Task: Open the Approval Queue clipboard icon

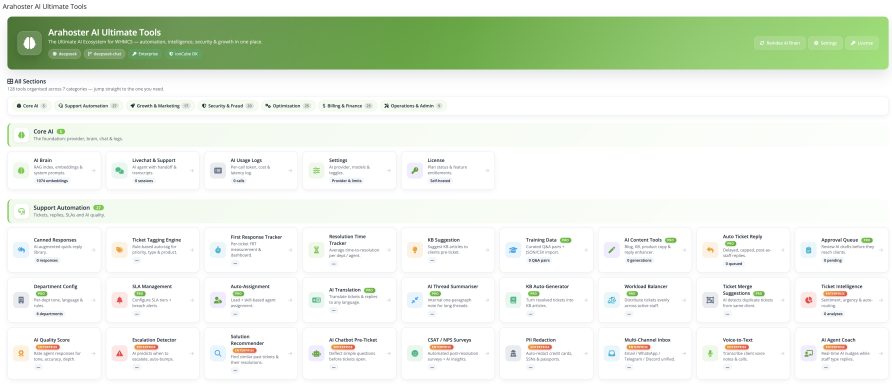Action: (x=809, y=250)
